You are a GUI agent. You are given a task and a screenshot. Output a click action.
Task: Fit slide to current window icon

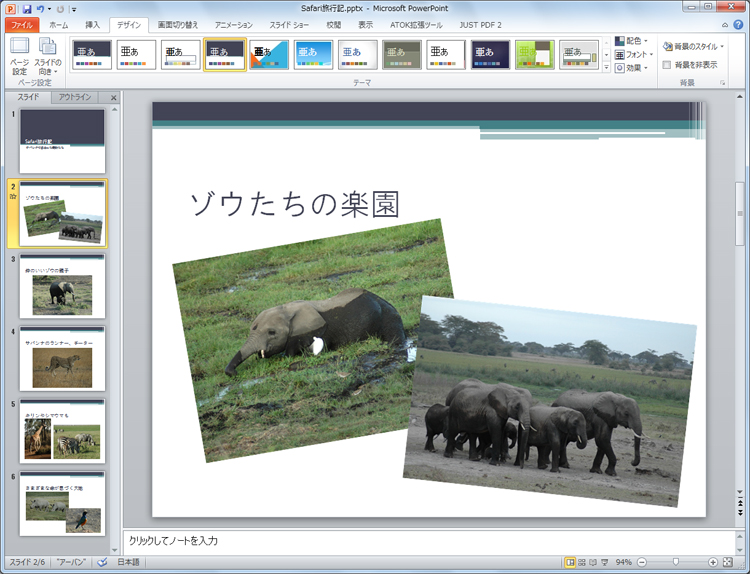click(728, 562)
